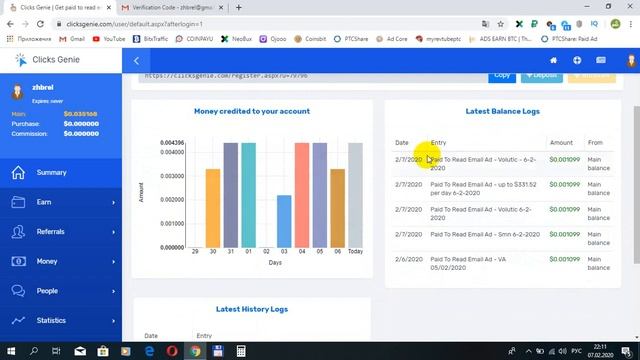
Task: Click the Statistics line chart icon
Action: (18, 321)
